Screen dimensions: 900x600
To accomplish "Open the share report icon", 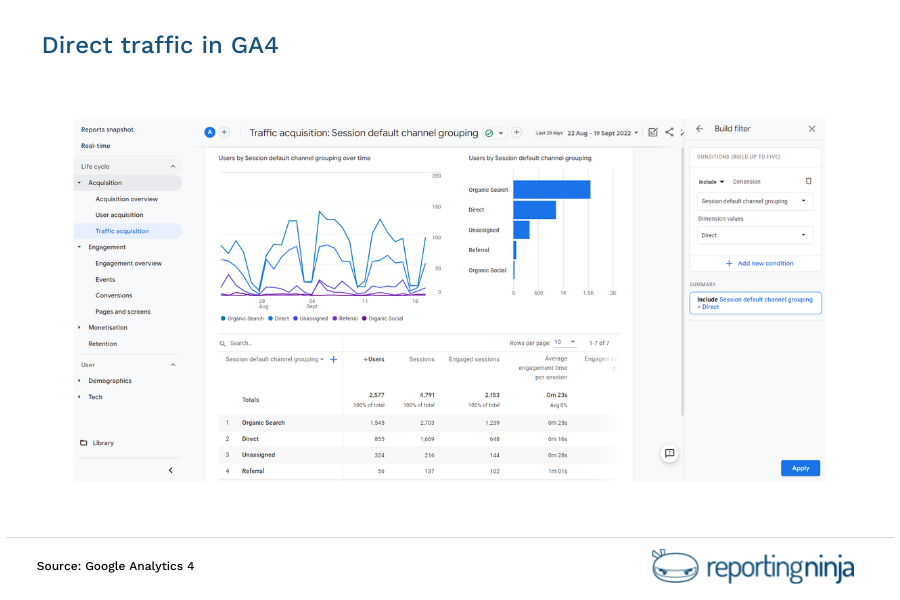I will 668,131.
